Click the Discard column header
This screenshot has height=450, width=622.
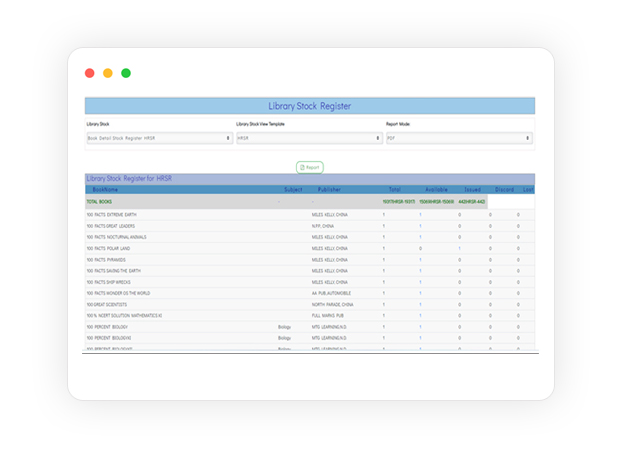coord(505,190)
